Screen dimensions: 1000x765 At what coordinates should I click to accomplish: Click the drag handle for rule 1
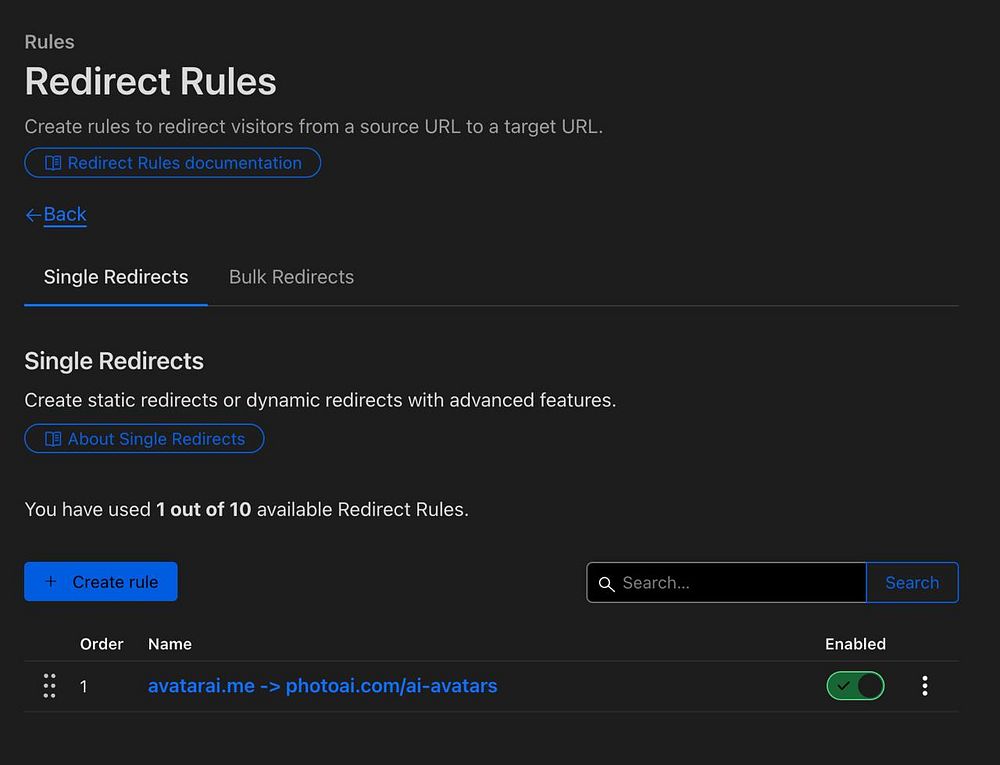coord(49,686)
